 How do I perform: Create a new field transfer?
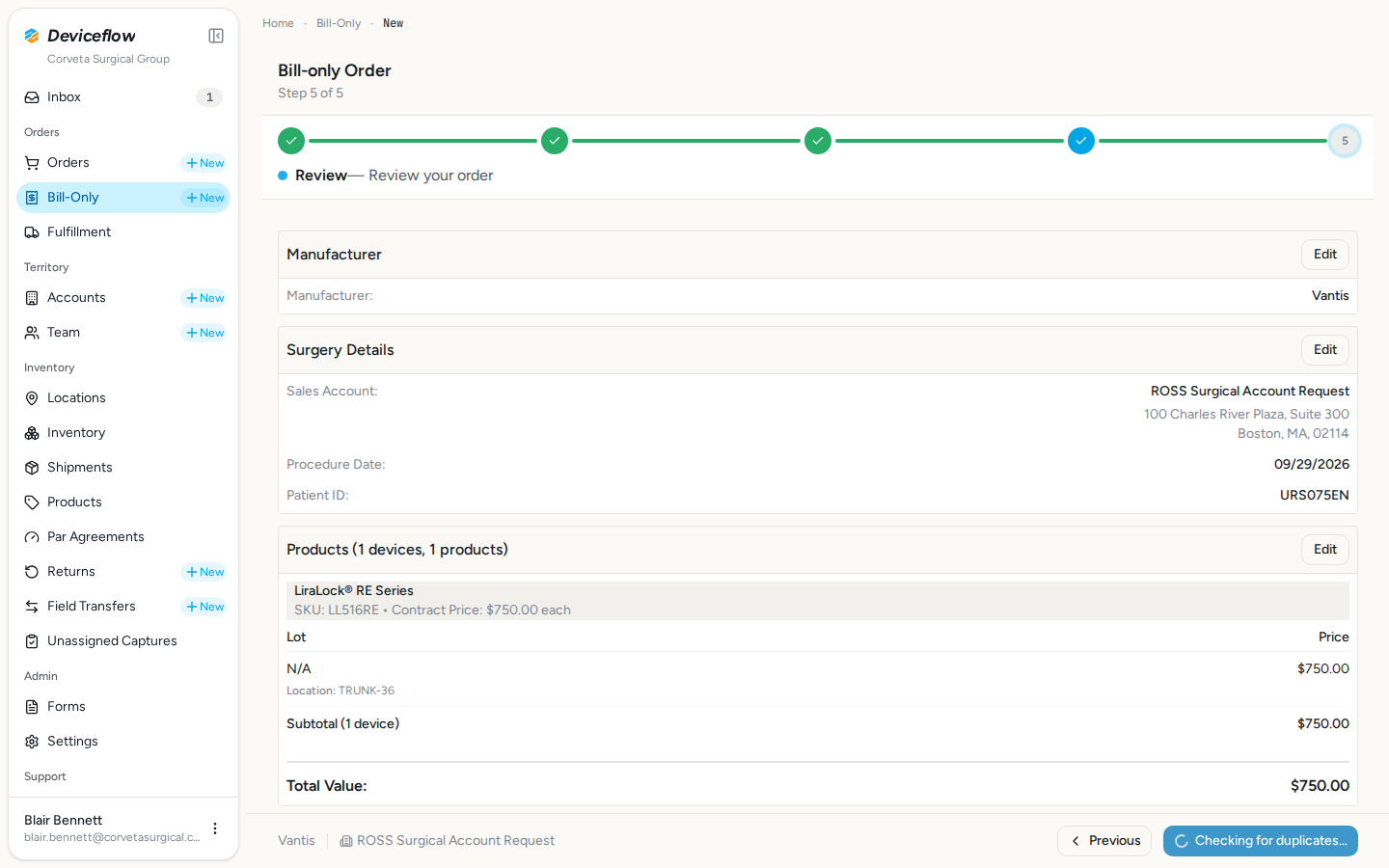tap(204, 607)
